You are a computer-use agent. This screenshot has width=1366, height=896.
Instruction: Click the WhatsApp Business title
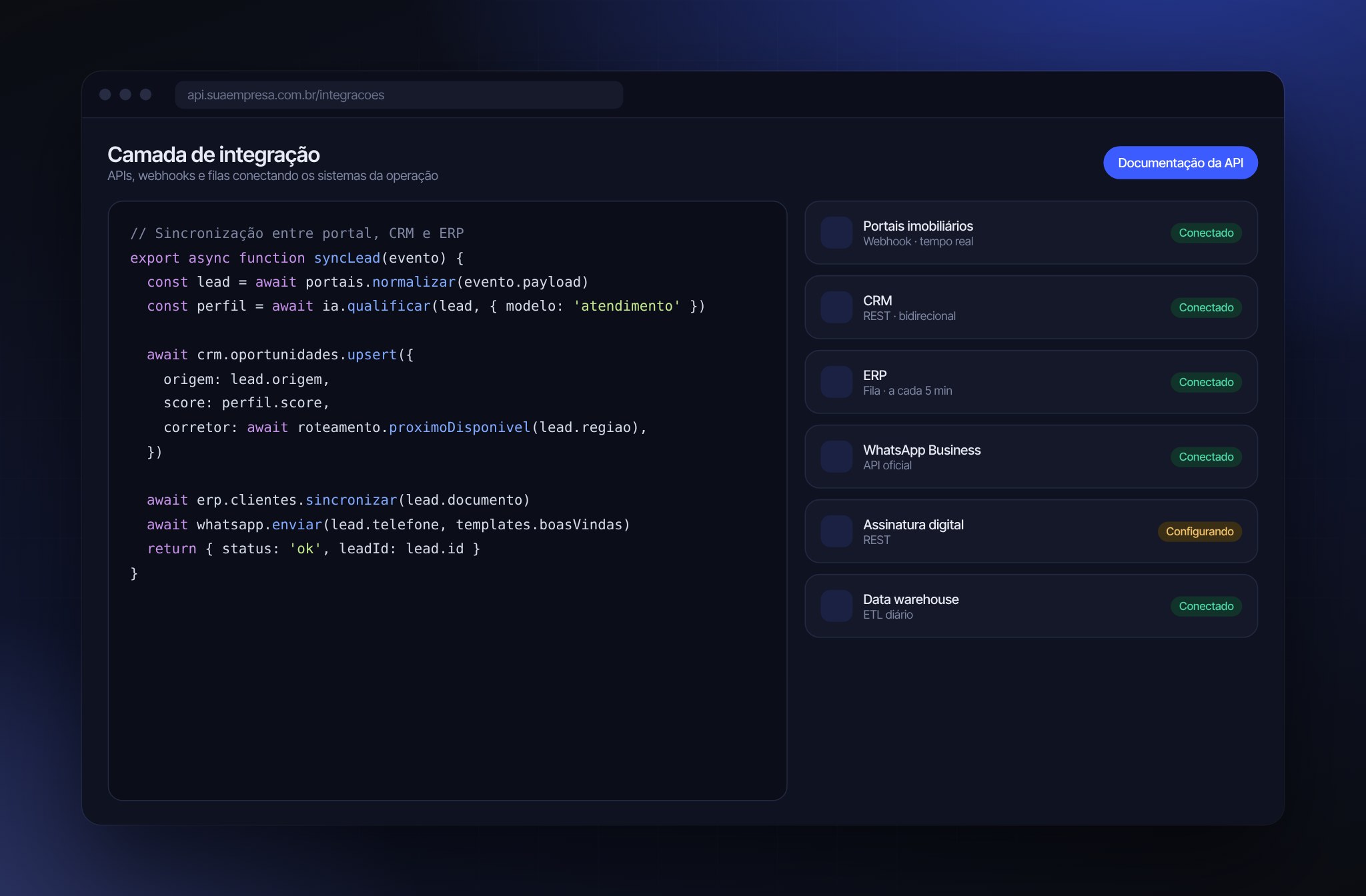tap(922, 450)
